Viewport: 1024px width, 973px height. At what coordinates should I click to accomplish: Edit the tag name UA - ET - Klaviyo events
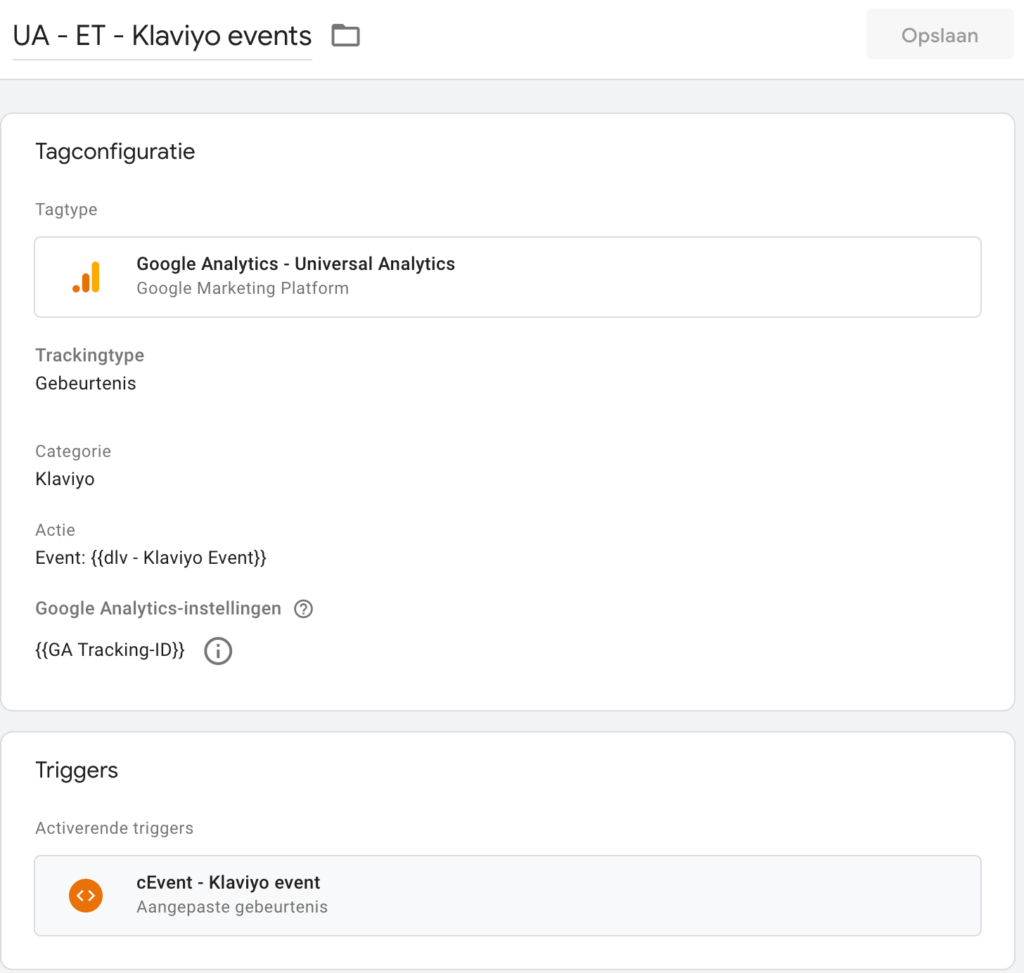(x=162, y=37)
